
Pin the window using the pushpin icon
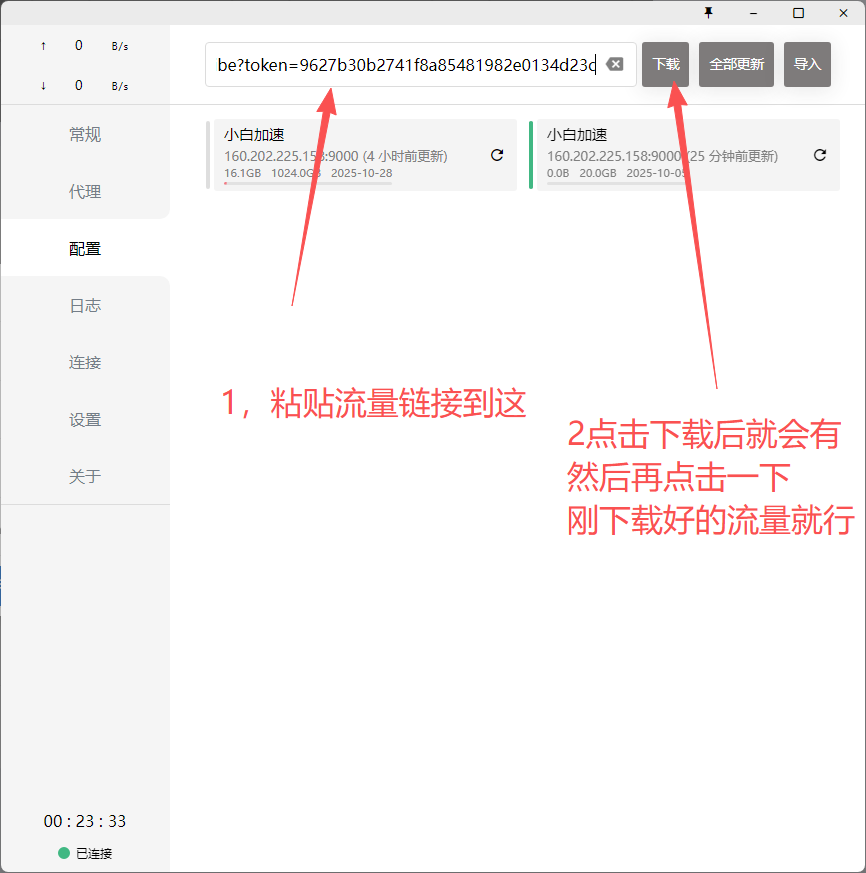coord(709,13)
